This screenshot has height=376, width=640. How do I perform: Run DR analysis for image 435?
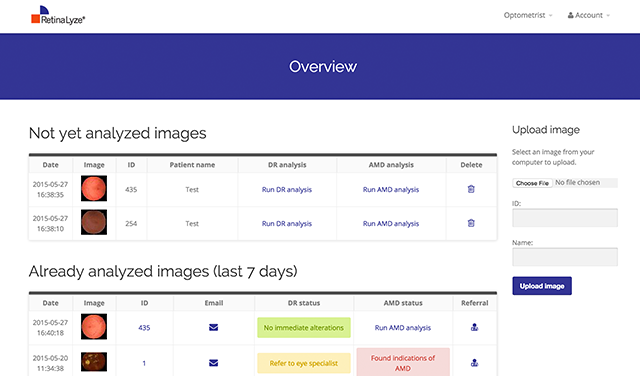[287, 189]
